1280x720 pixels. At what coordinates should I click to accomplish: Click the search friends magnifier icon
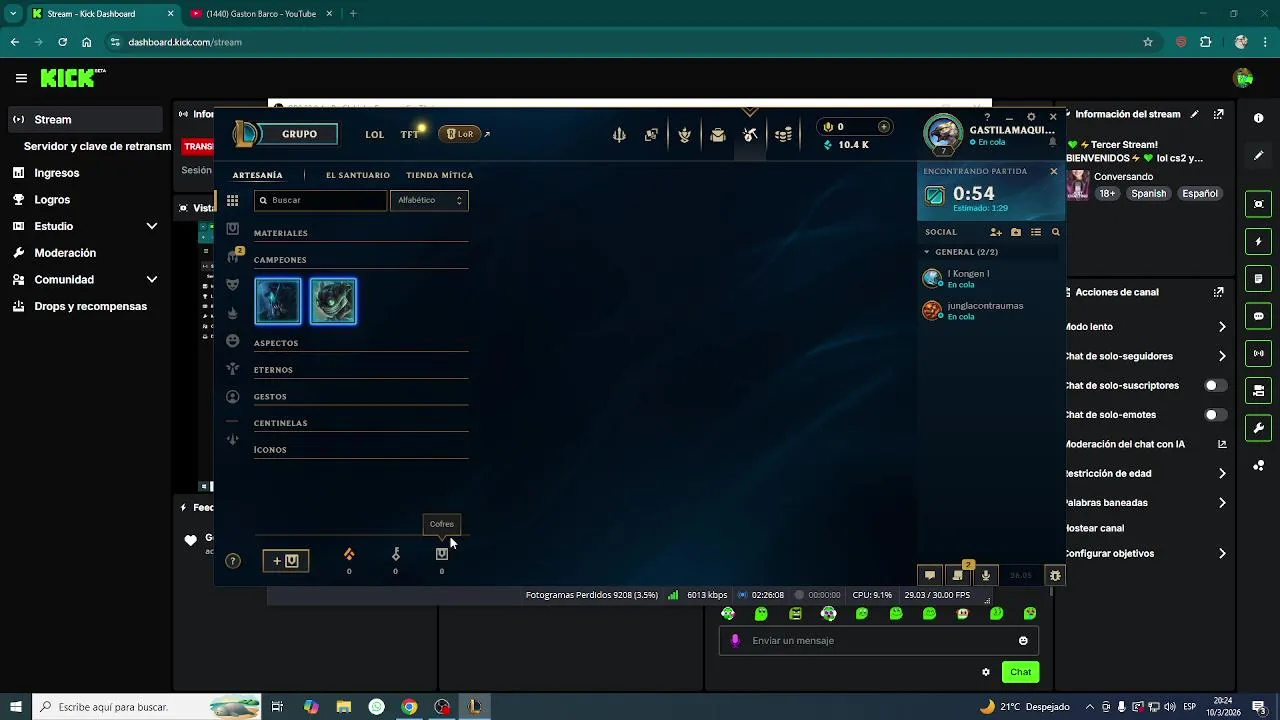(x=1055, y=232)
